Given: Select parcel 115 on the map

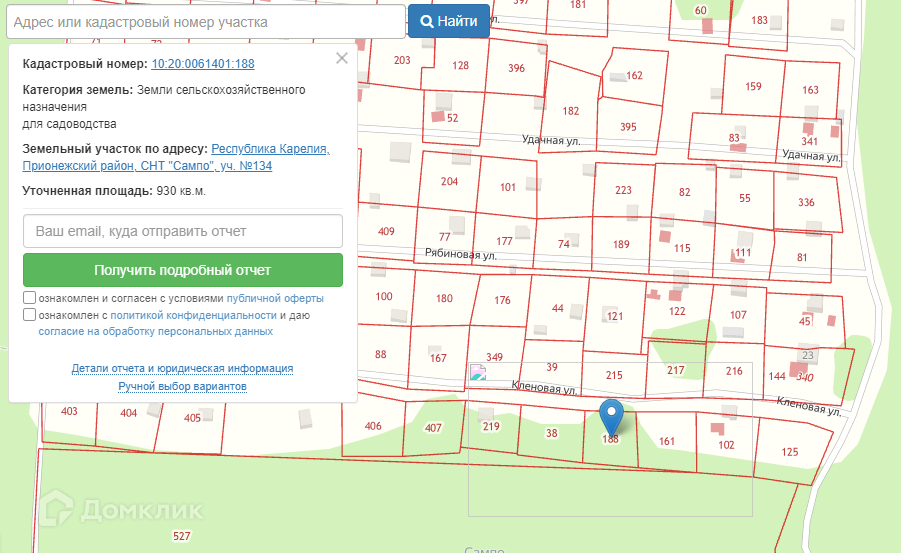Looking at the screenshot, I should tap(682, 248).
